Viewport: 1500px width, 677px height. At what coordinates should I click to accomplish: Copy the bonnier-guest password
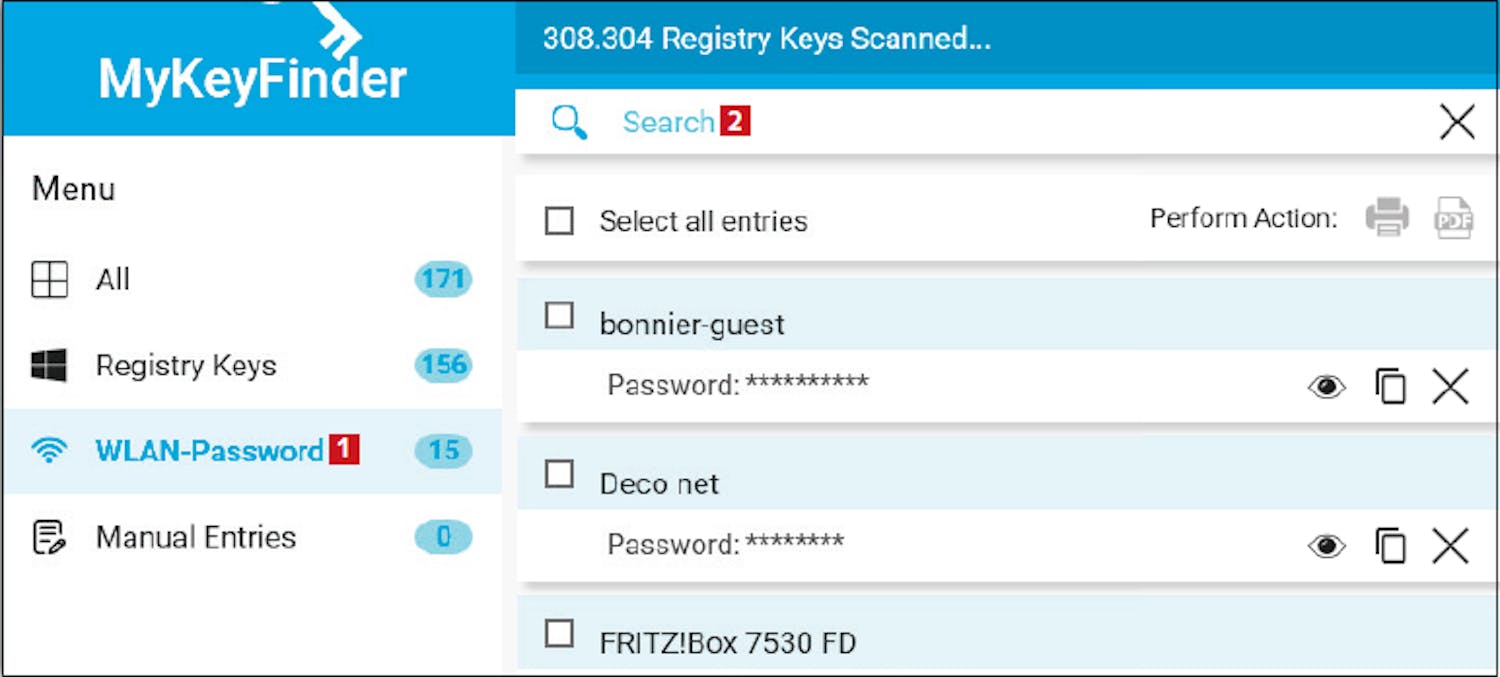[1390, 386]
